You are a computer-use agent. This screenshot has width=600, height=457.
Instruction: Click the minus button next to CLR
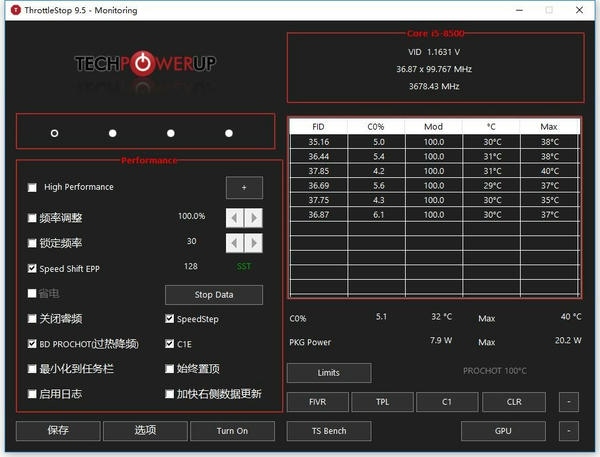pyautogui.click(x=569, y=402)
